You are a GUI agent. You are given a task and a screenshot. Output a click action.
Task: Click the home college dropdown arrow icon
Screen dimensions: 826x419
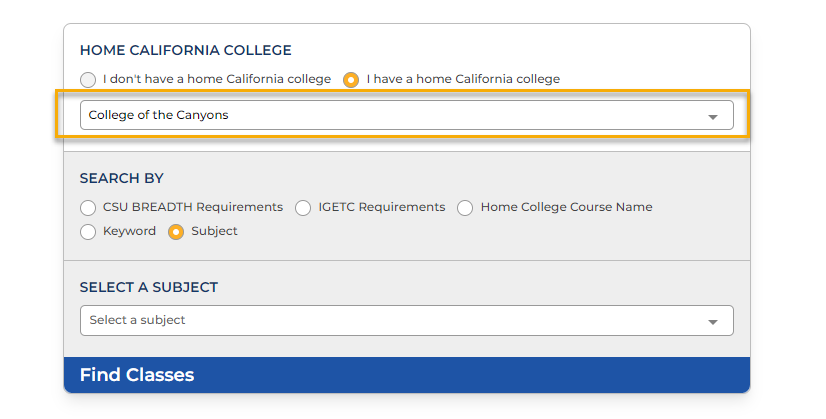[713, 116]
